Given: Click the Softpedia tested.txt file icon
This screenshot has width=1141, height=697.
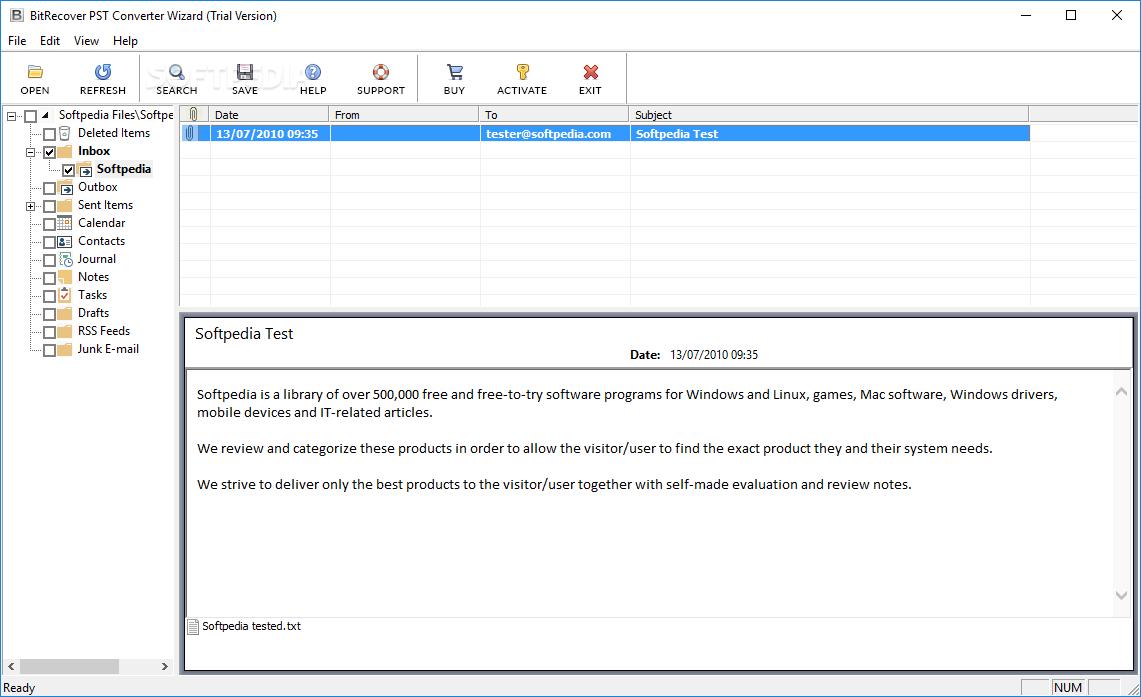Looking at the screenshot, I should pos(193,626).
